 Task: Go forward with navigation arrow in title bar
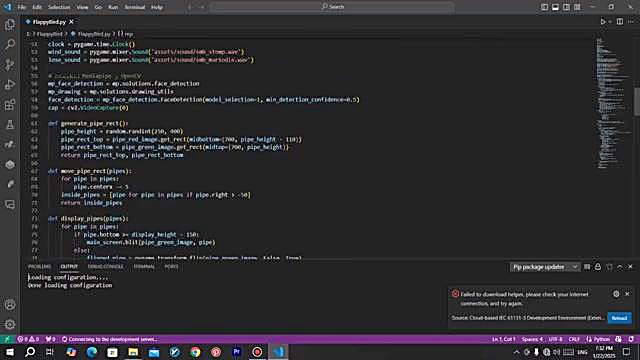click(x=202, y=7)
